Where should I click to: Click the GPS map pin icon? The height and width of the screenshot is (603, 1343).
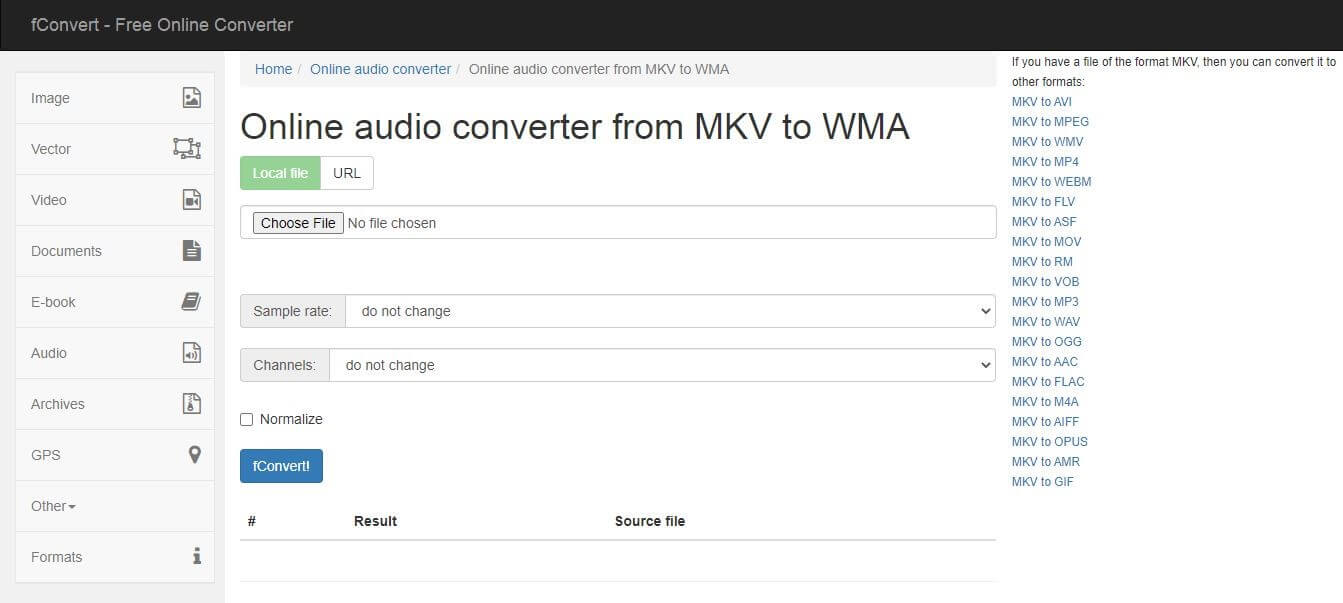point(195,455)
